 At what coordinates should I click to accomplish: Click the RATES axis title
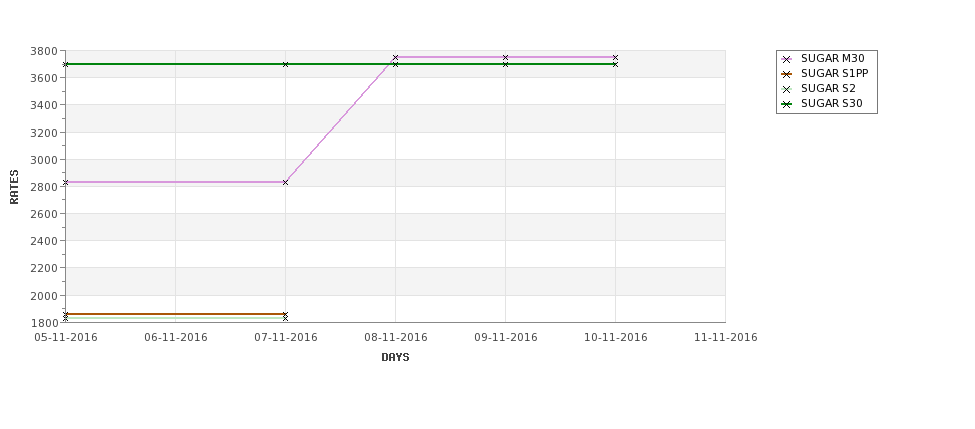(x=14, y=187)
